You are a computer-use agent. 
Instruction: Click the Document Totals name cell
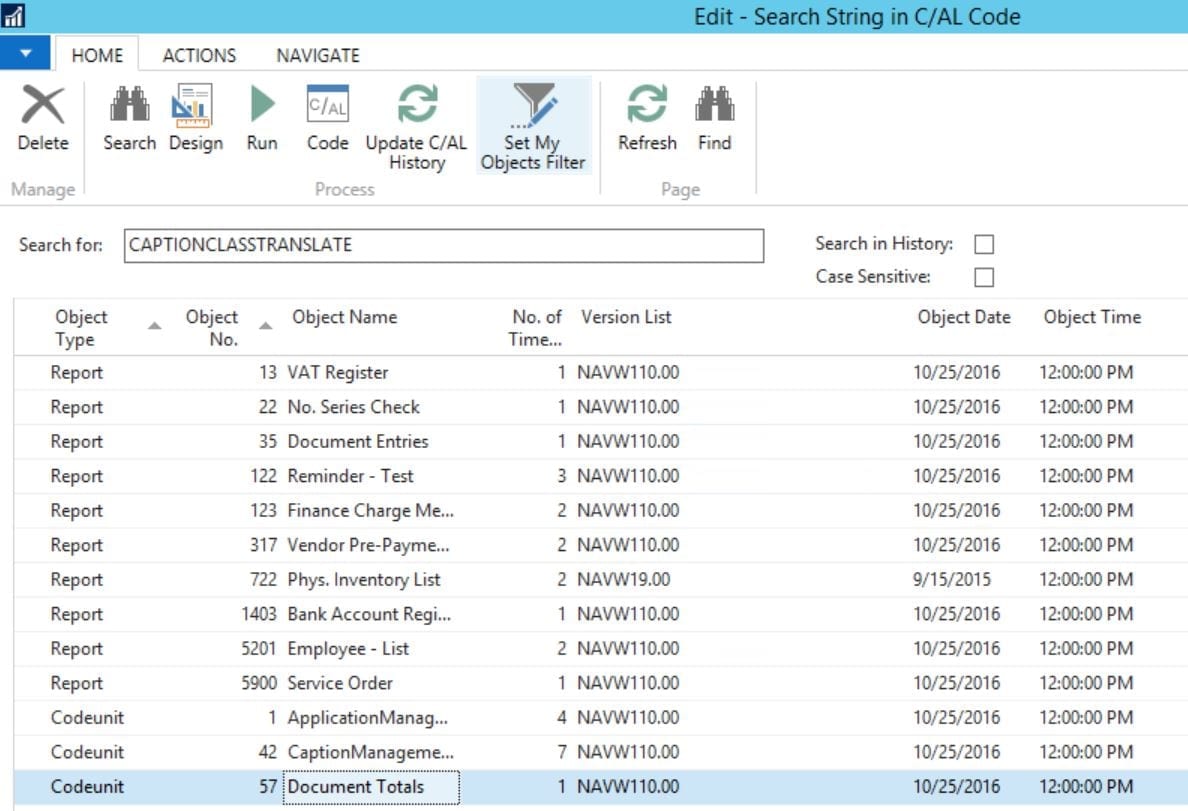click(371, 787)
